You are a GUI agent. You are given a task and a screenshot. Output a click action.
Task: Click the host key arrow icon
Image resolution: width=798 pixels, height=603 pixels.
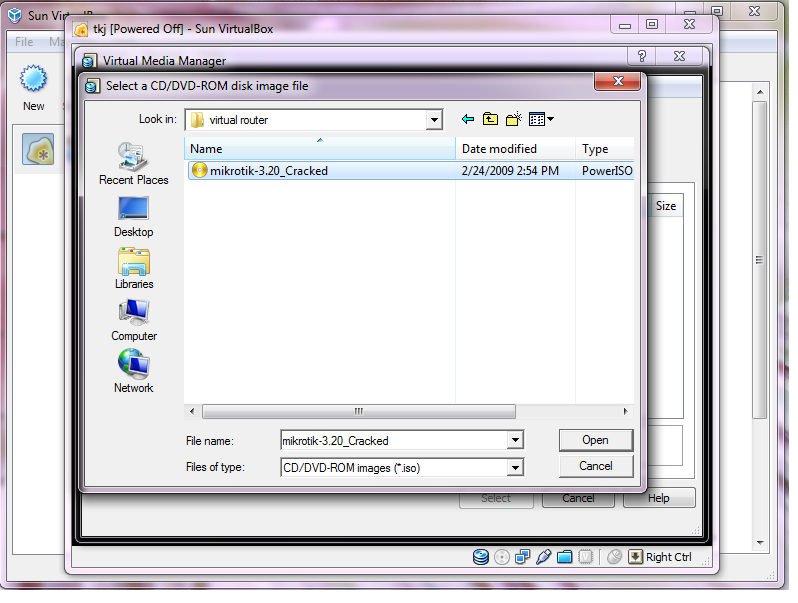point(635,557)
